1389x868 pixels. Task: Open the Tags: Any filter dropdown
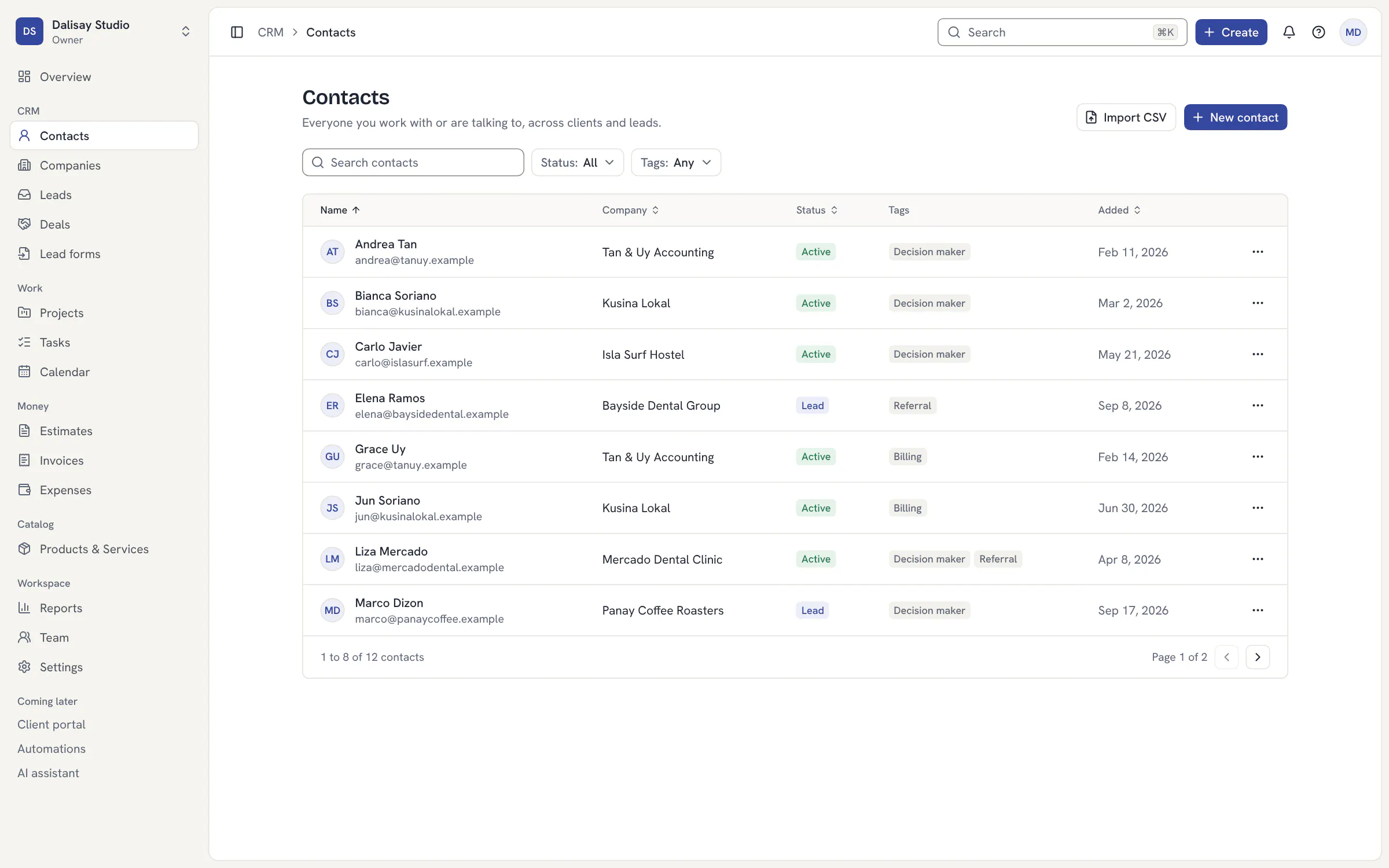tap(675, 163)
